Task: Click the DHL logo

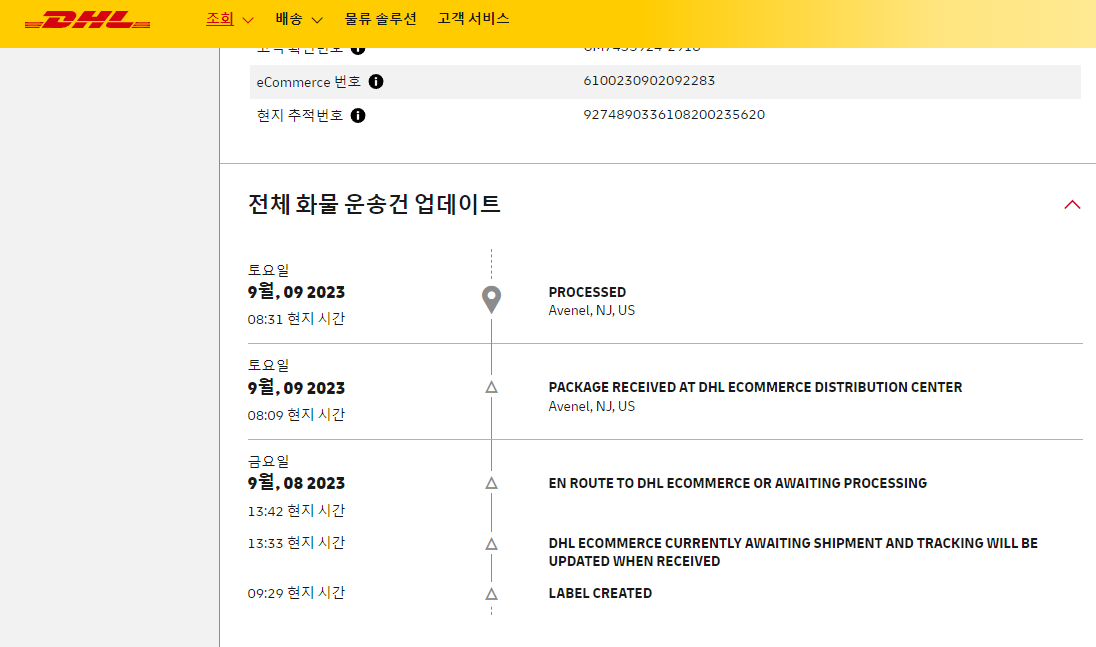Action: coord(87,20)
